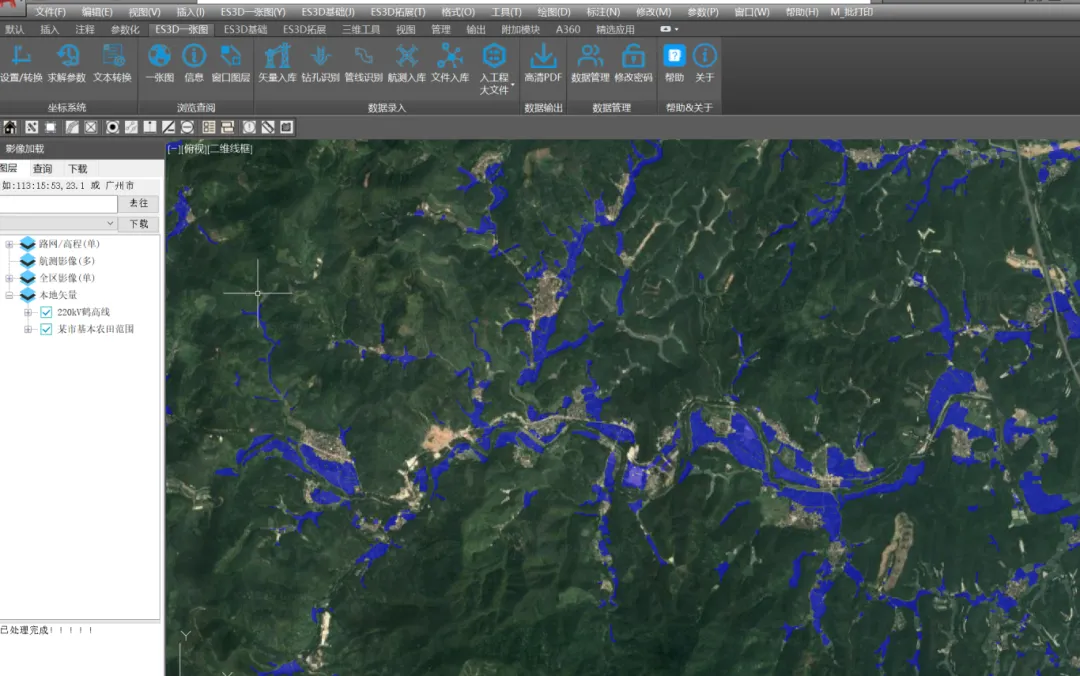Click the [-] viewport control
1080x676 pixels.
point(172,149)
